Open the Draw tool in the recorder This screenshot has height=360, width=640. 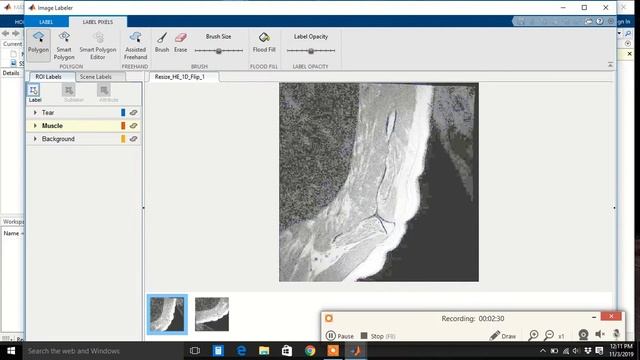point(503,336)
